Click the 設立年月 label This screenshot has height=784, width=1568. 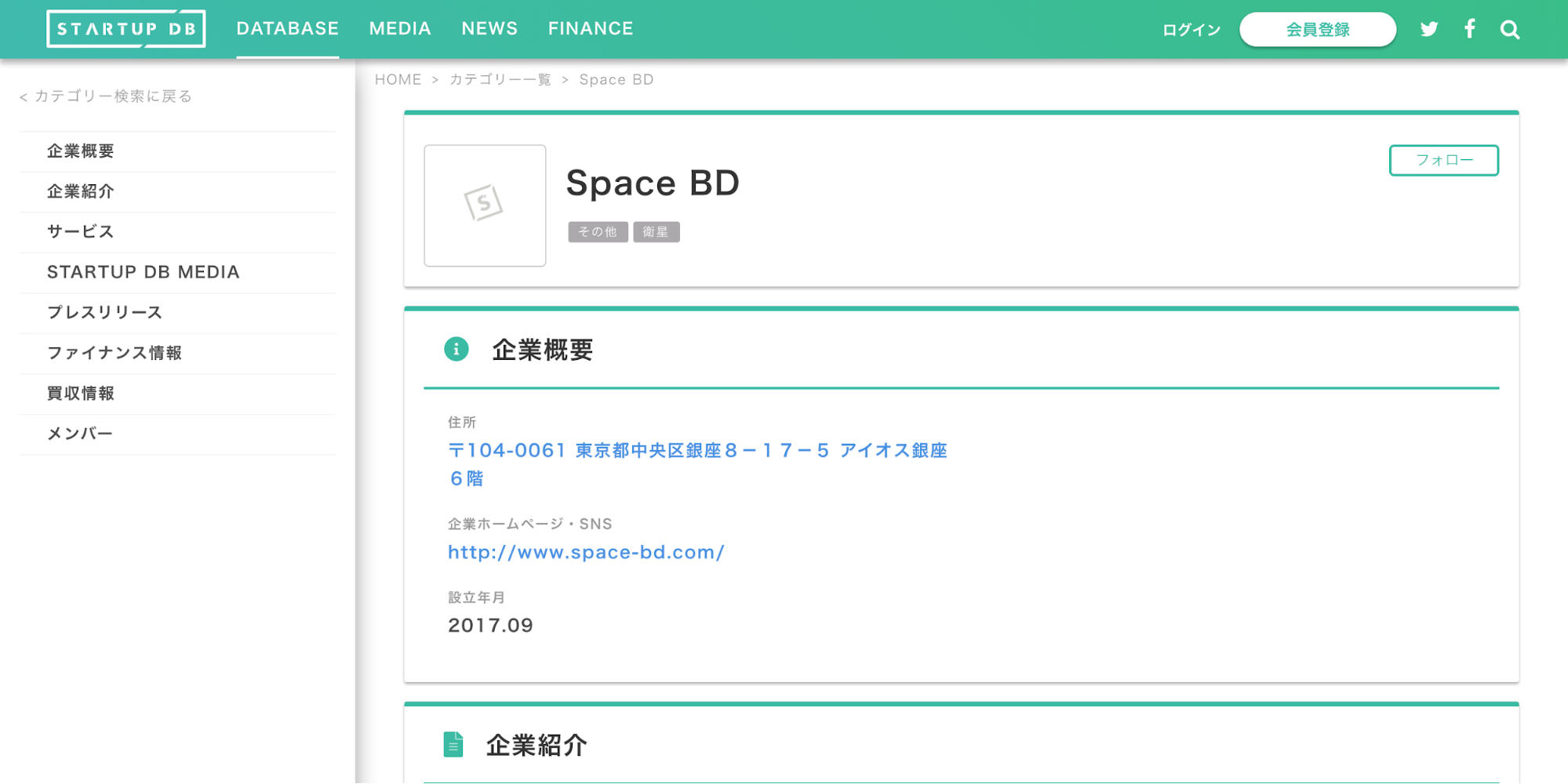click(x=476, y=597)
